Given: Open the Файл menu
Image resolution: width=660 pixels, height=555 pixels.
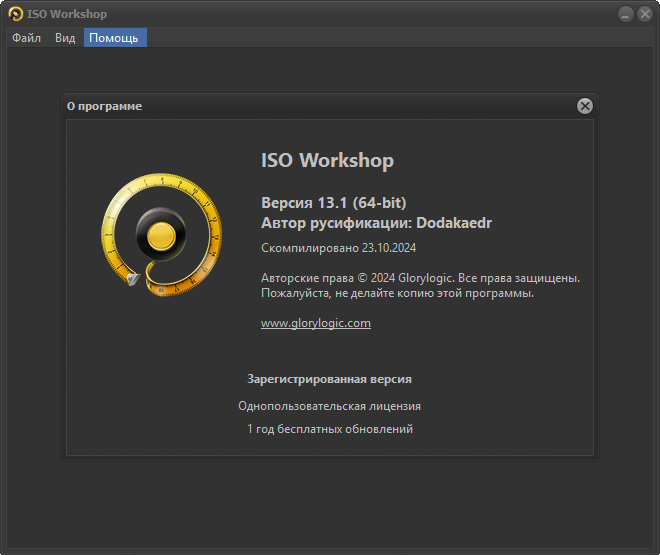Looking at the screenshot, I should click(27, 38).
